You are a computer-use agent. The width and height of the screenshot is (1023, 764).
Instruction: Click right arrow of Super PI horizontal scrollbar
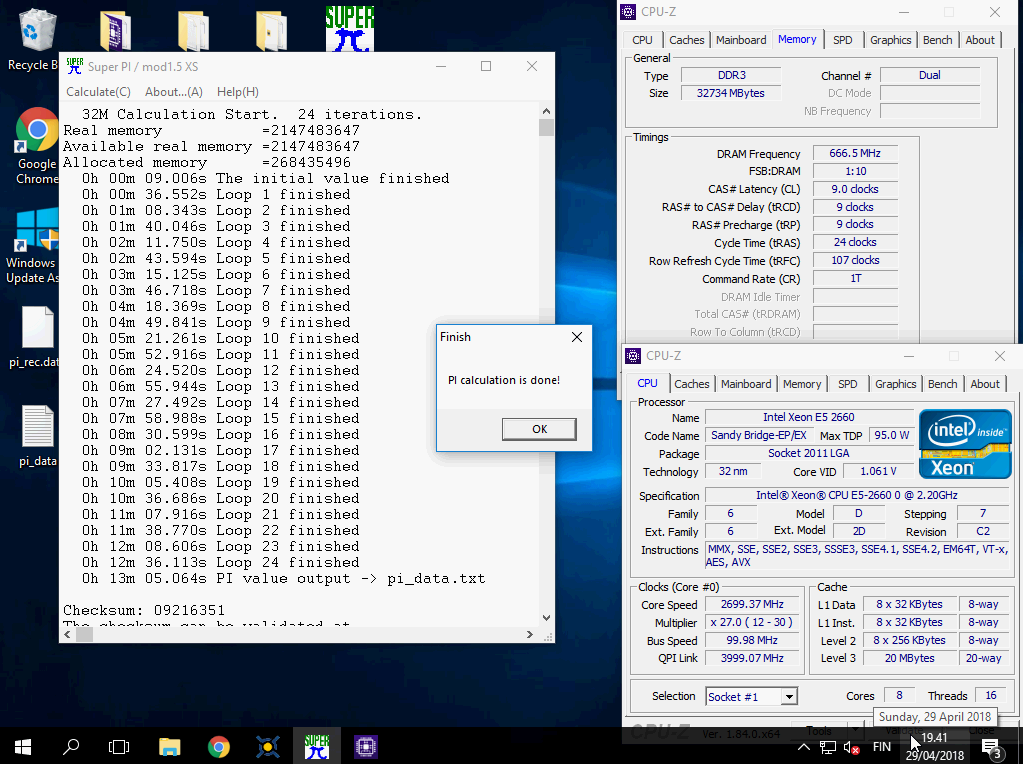(x=530, y=634)
